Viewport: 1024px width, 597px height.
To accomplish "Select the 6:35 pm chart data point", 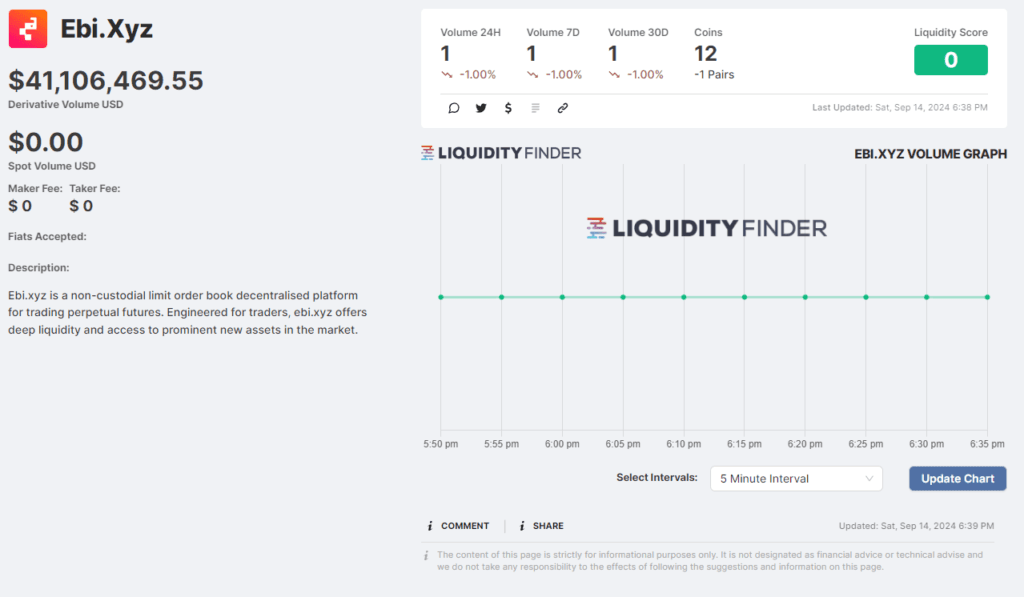I will coord(987,297).
